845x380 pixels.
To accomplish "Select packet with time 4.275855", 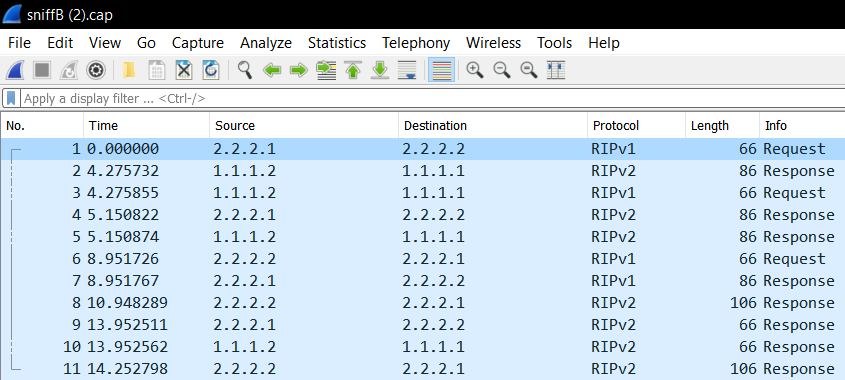I will point(423,193).
